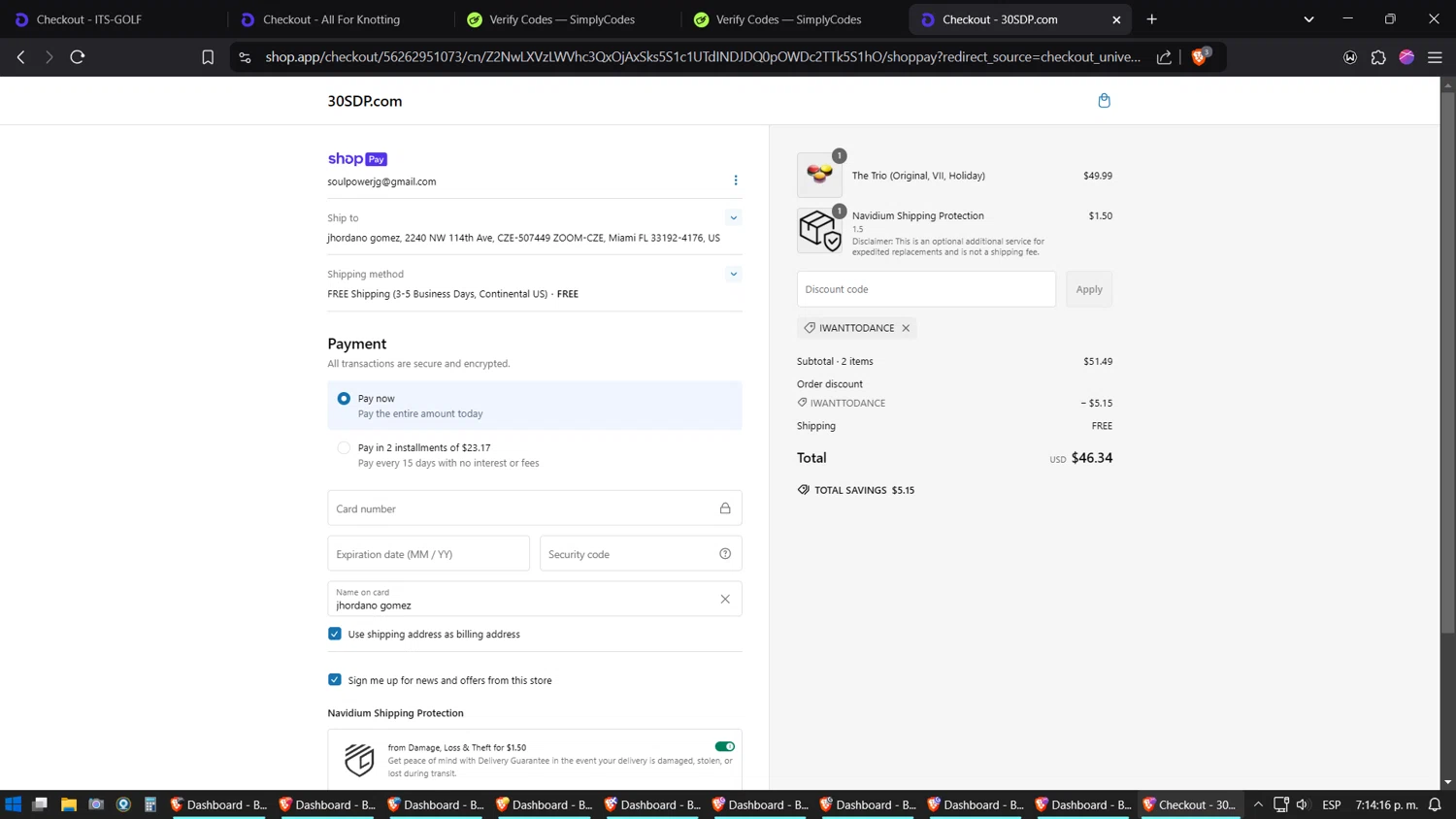The width and height of the screenshot is (1456, 819).
Task: Open taskbar camera app
Action: click(x=96, y=804)
